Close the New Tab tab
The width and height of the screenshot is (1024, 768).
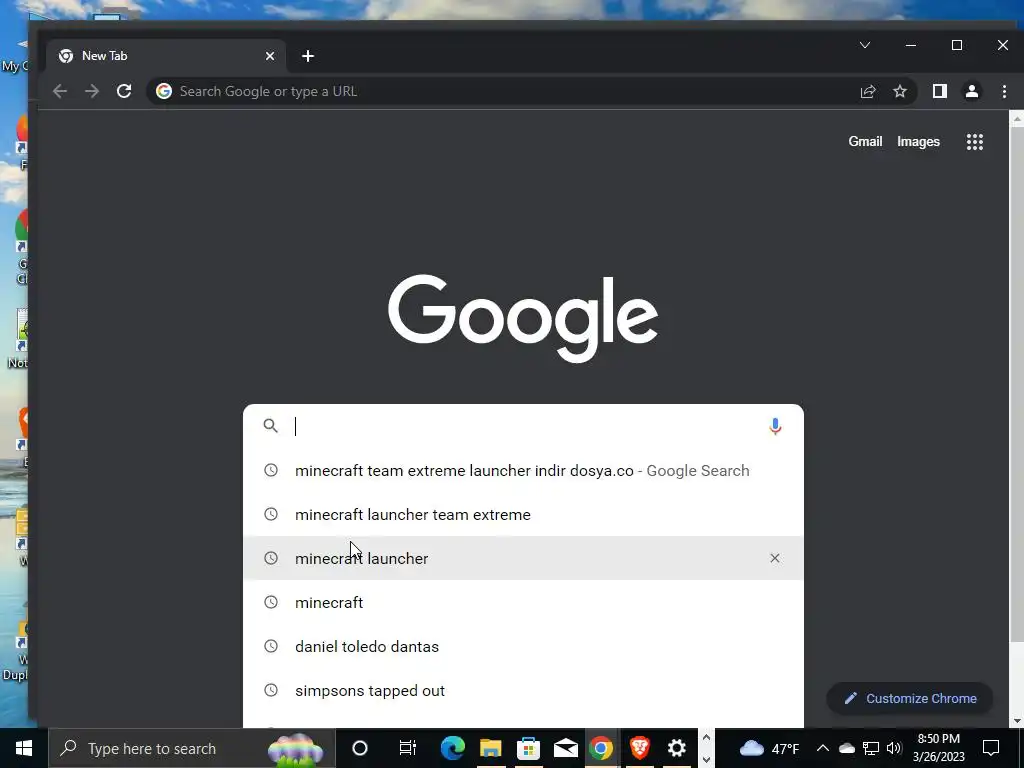pyautogui.click(x=270, y=56)
